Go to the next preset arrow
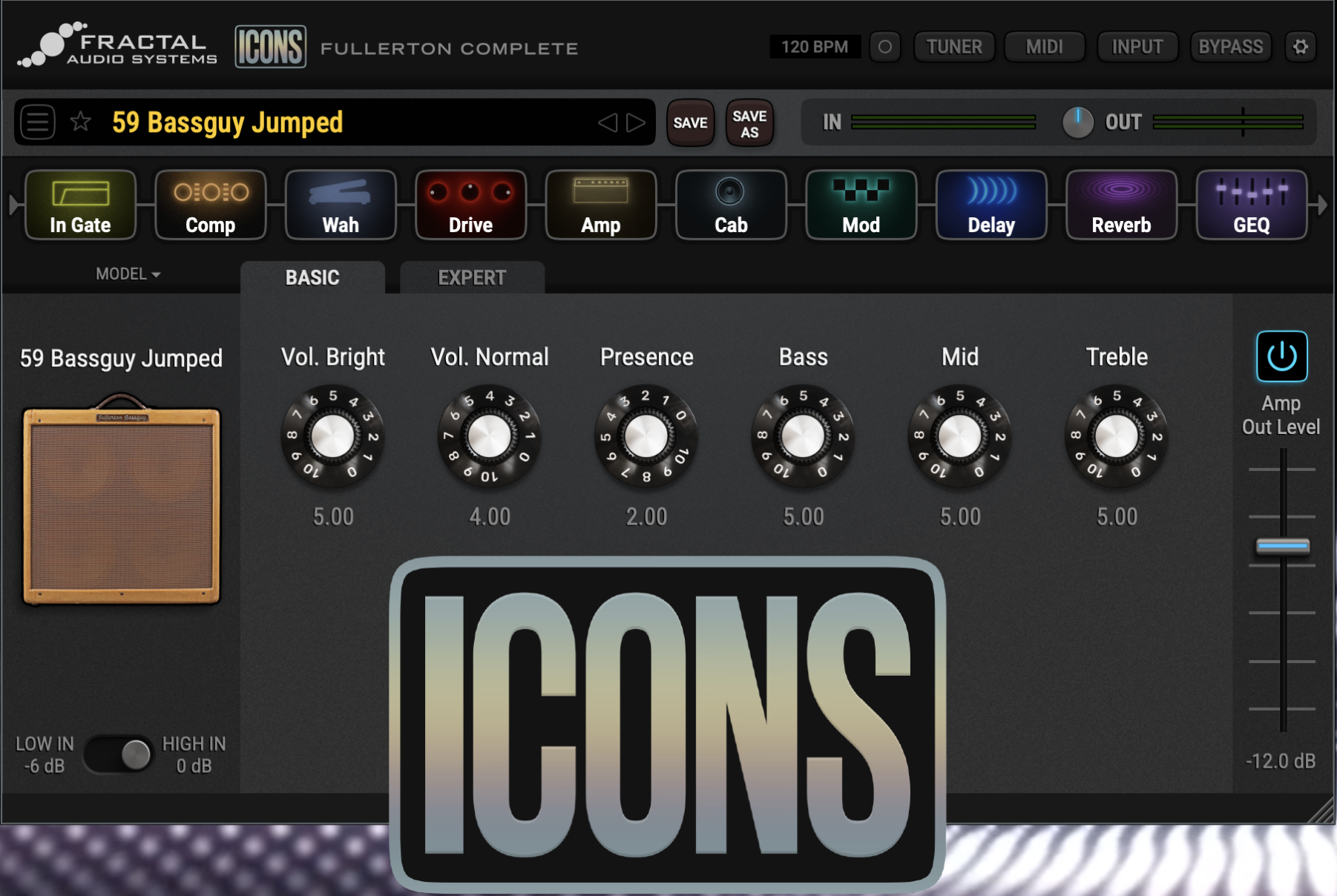1337x896 pixels. coord(636,122)
